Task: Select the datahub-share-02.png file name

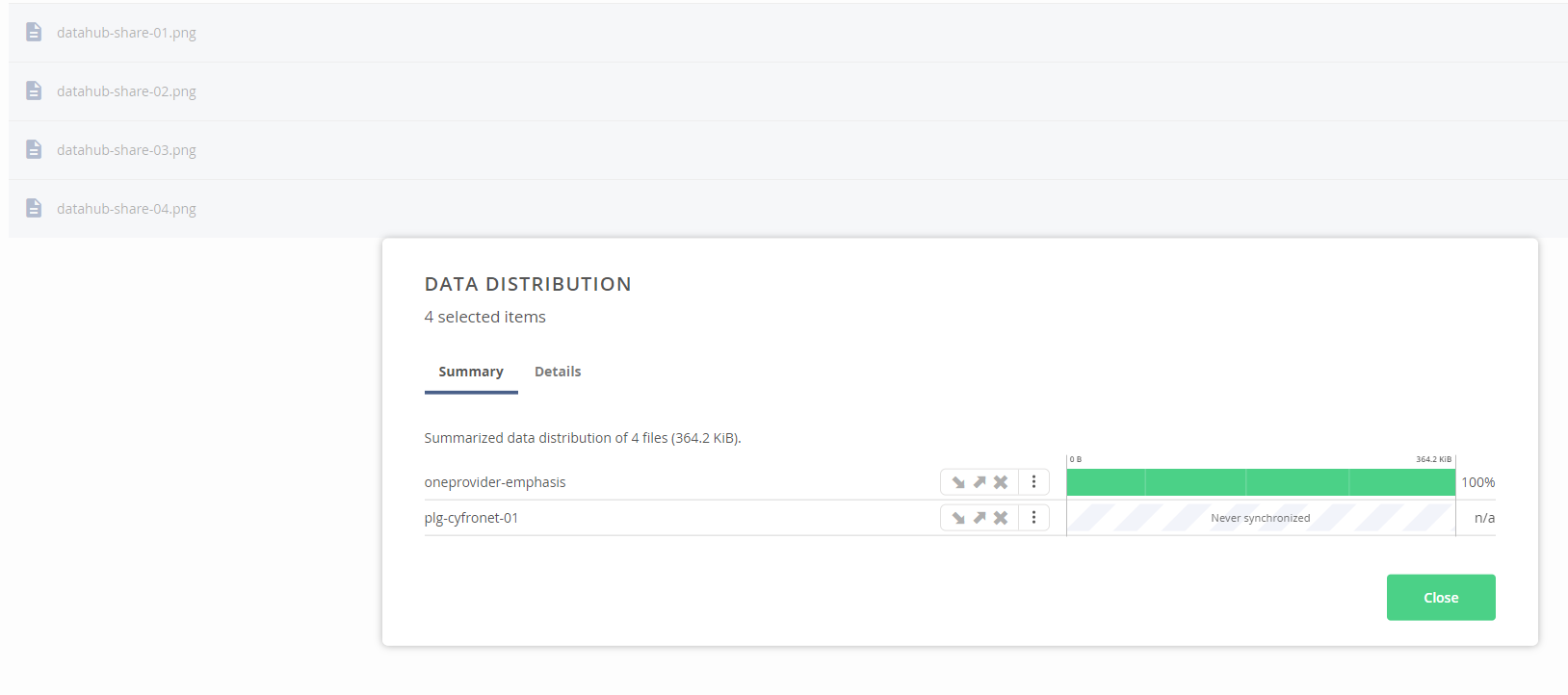Action: tap(126, 91)
